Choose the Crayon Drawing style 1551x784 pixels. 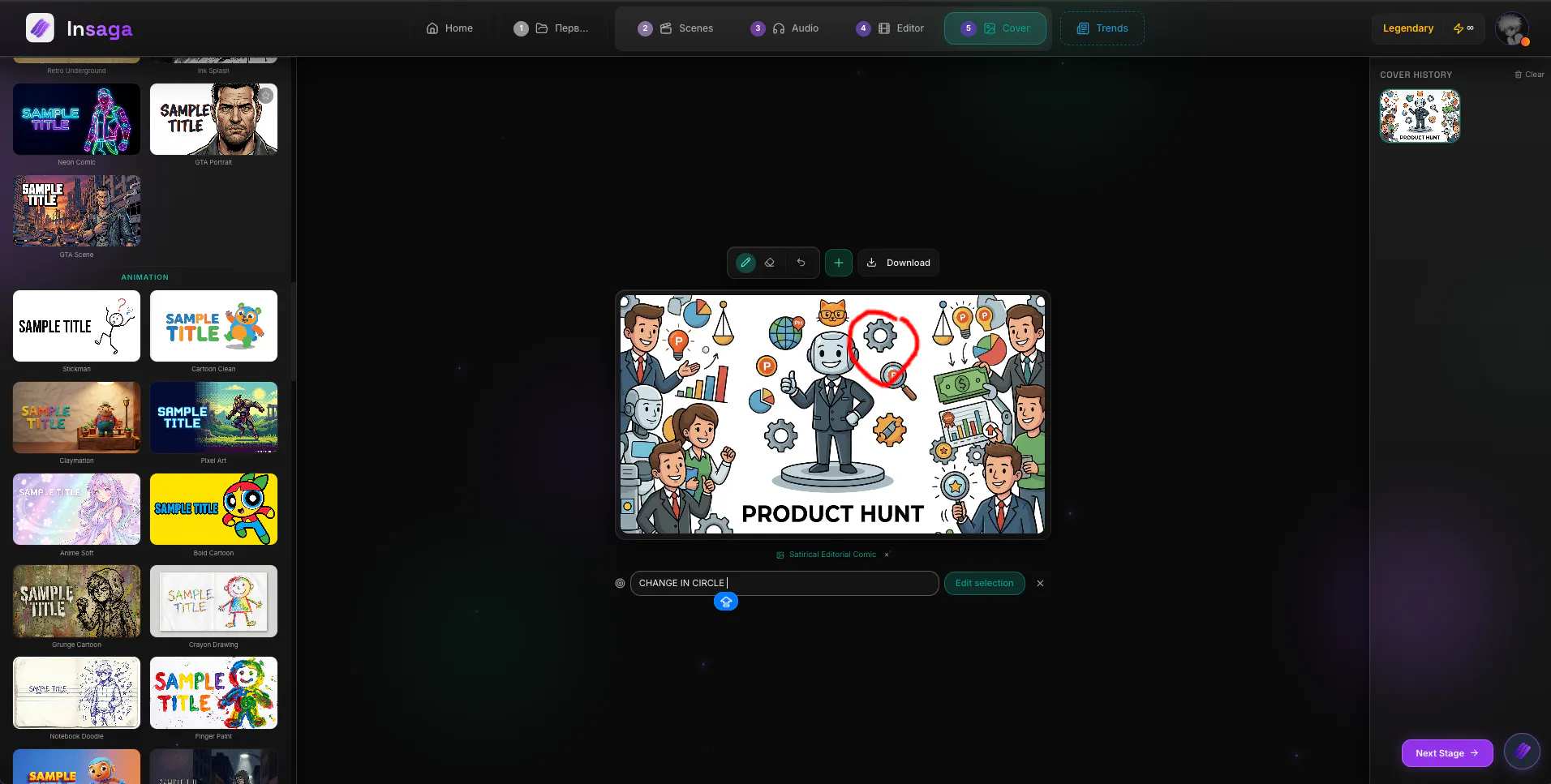point(214,601)
